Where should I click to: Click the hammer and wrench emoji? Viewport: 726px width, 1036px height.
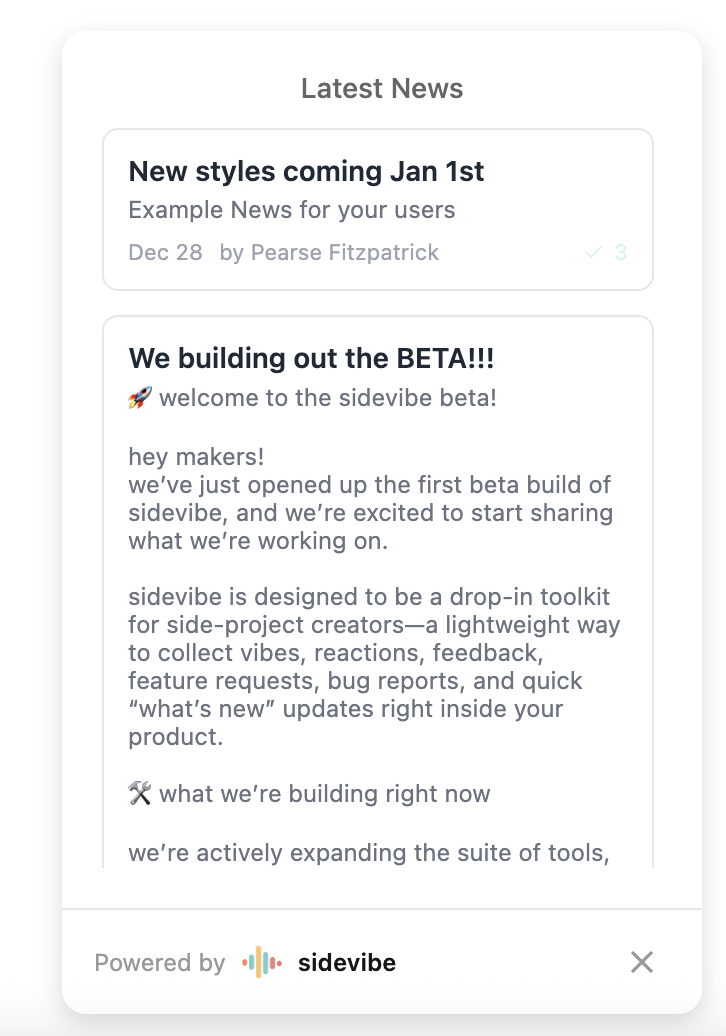(139, 794)
